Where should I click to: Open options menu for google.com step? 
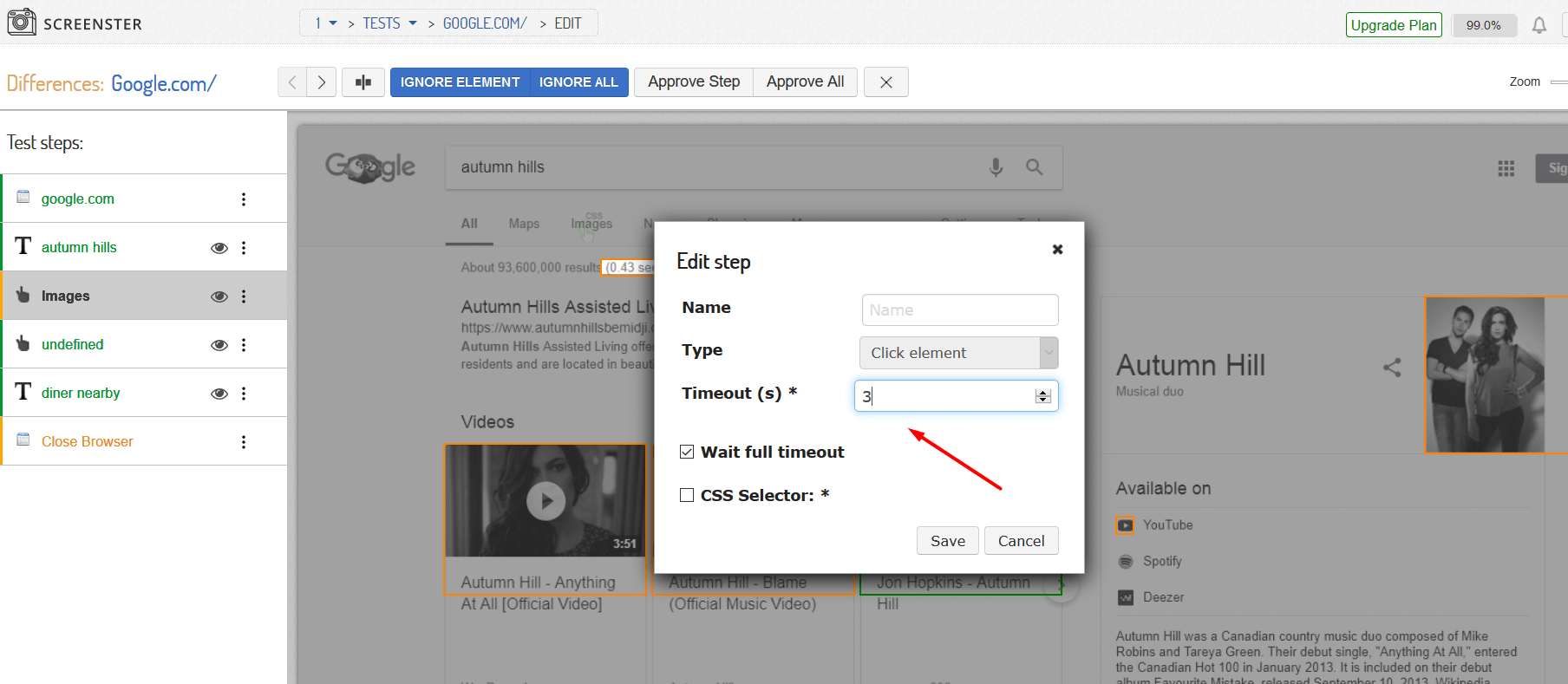tap(244, 199)
